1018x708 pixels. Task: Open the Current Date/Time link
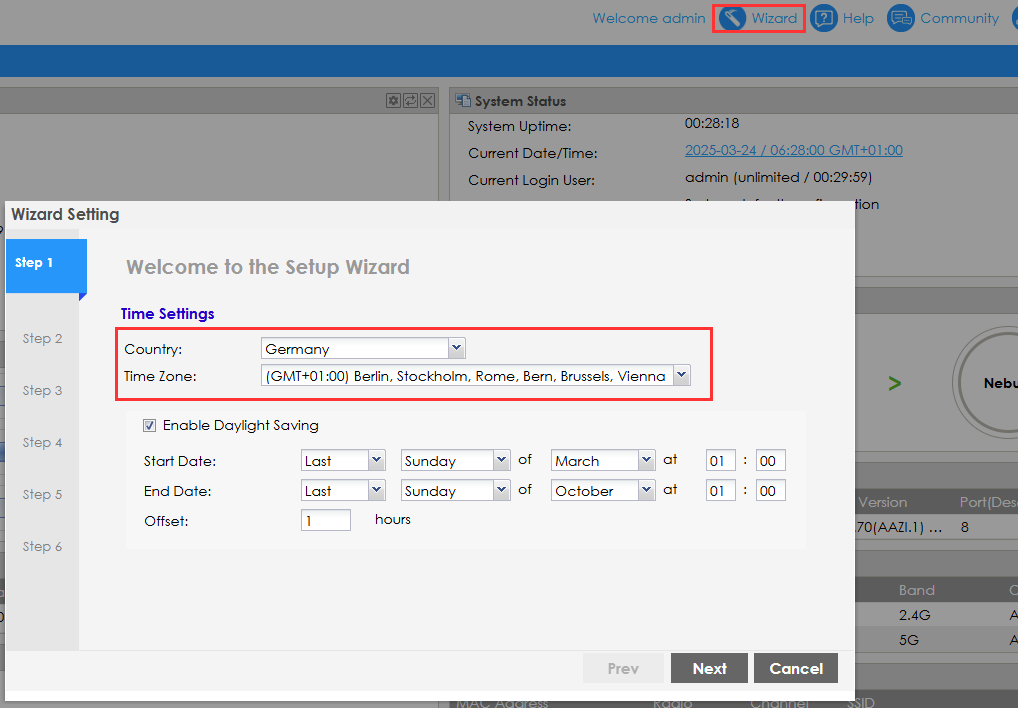(x=793, y=150)
